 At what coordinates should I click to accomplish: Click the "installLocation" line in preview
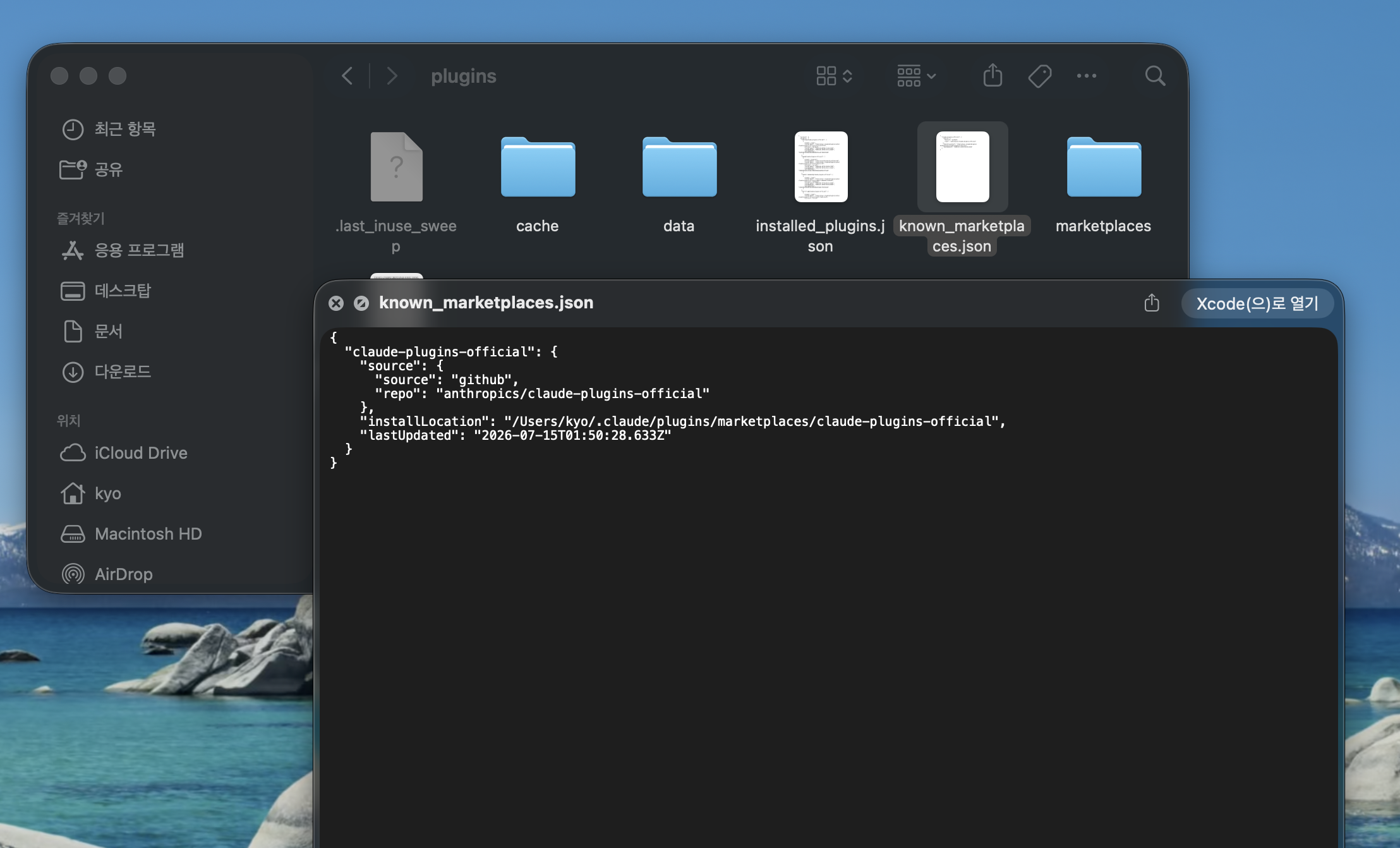click(683, 421)
